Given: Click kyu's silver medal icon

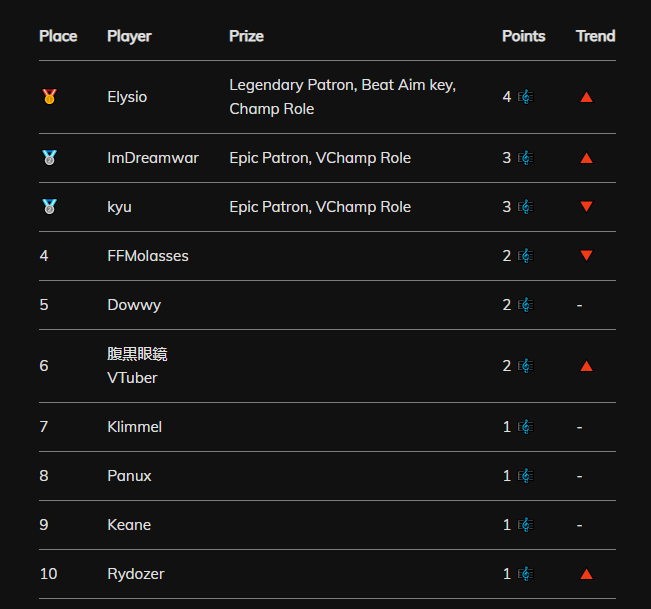Looking at the screenshot, I should click(49, 207).
